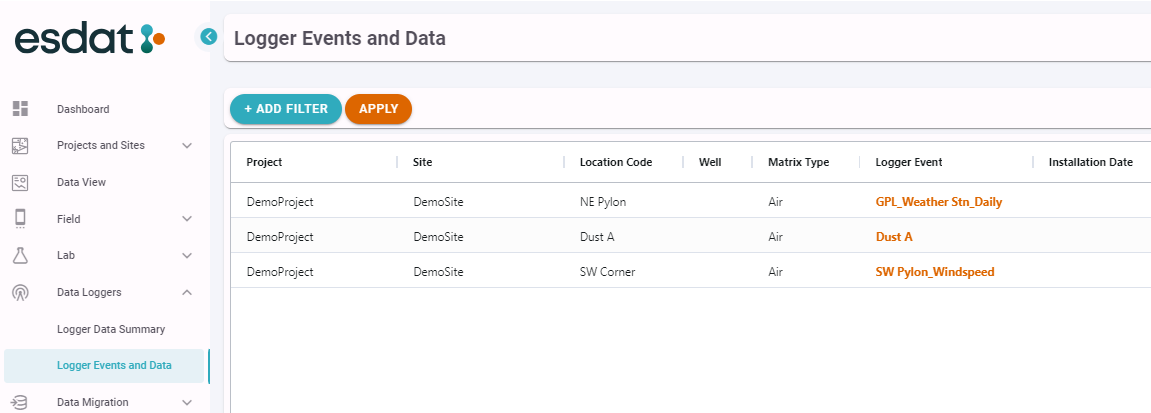The image size is (1151, 413).
Task: Sort by the Matrix Type column header
Action: (x=799, y=162)
